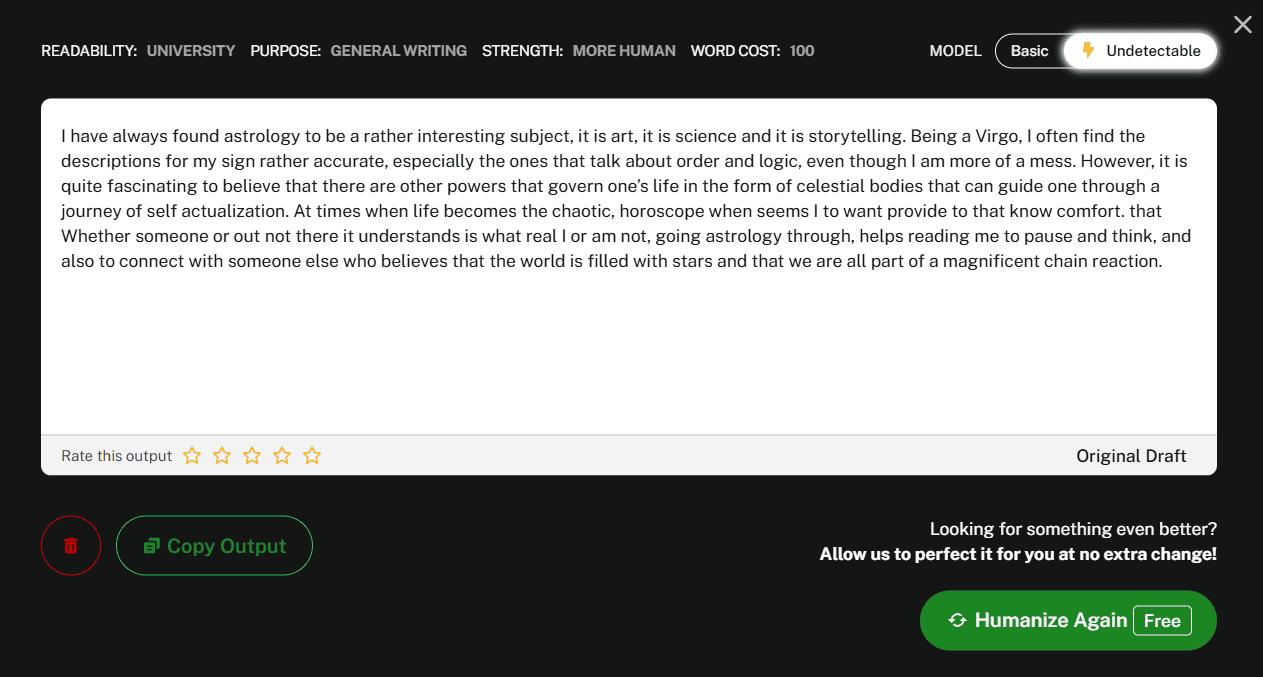Image resolution: width=1263 pixels, height=677 pixels.
Task: Switch to the Original Draft view
Action: pos(1131,456)
